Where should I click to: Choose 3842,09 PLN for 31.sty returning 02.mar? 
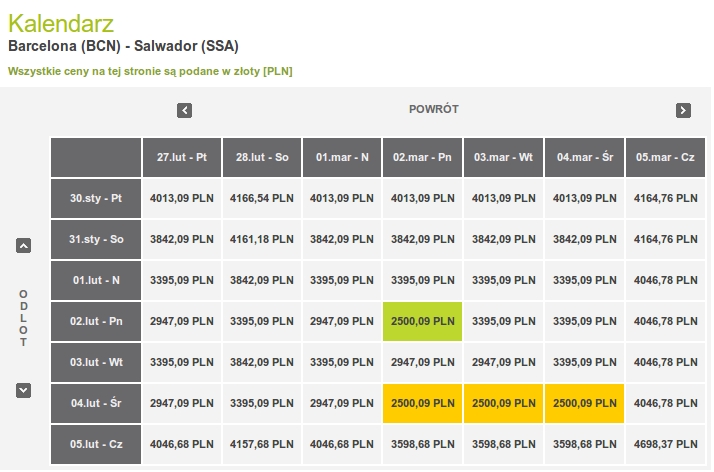(x=423, y=239)
